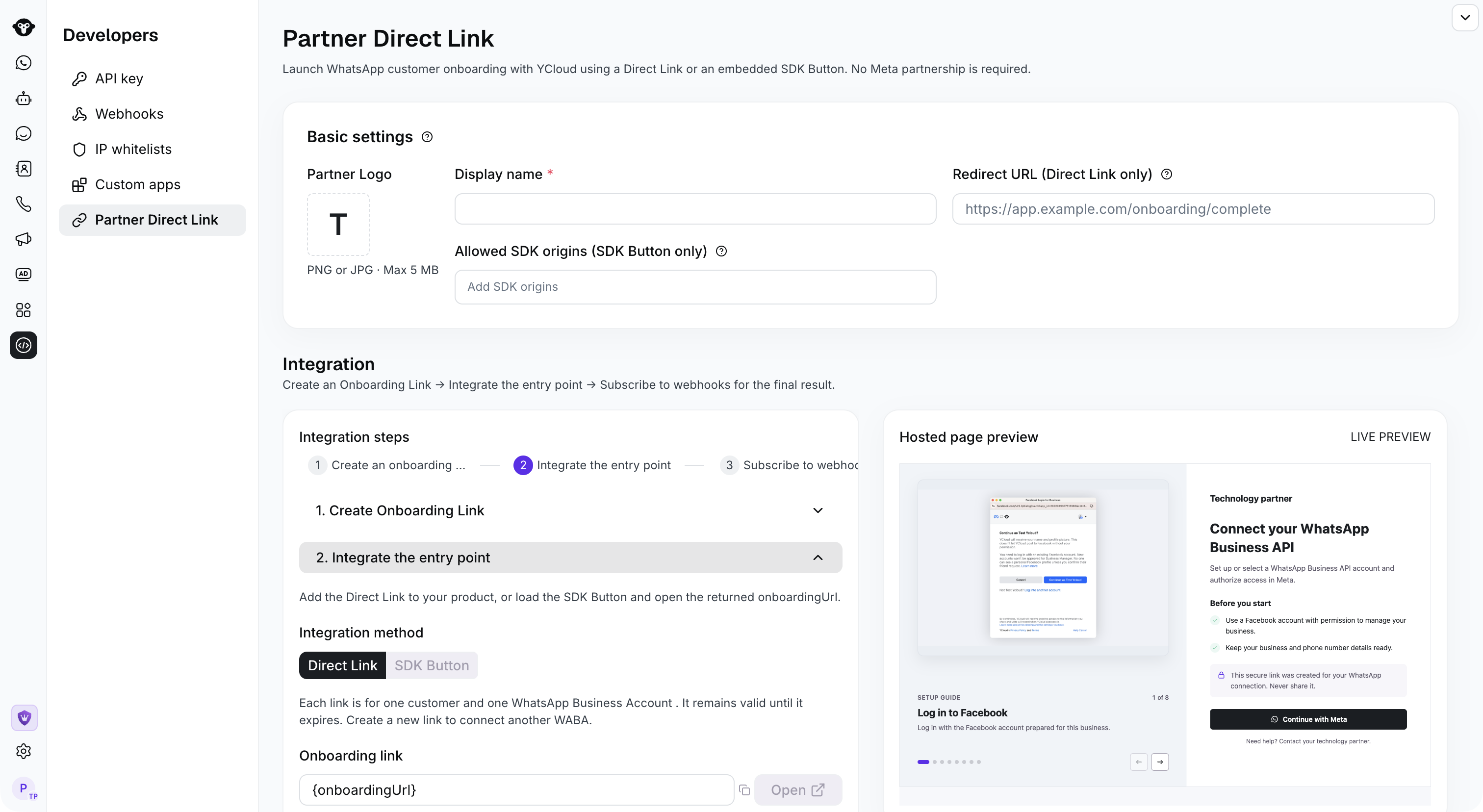Go to step 3 Subscribe to webhooks
This screenshot has width=1483, height=812.
[x=789, y=465]
